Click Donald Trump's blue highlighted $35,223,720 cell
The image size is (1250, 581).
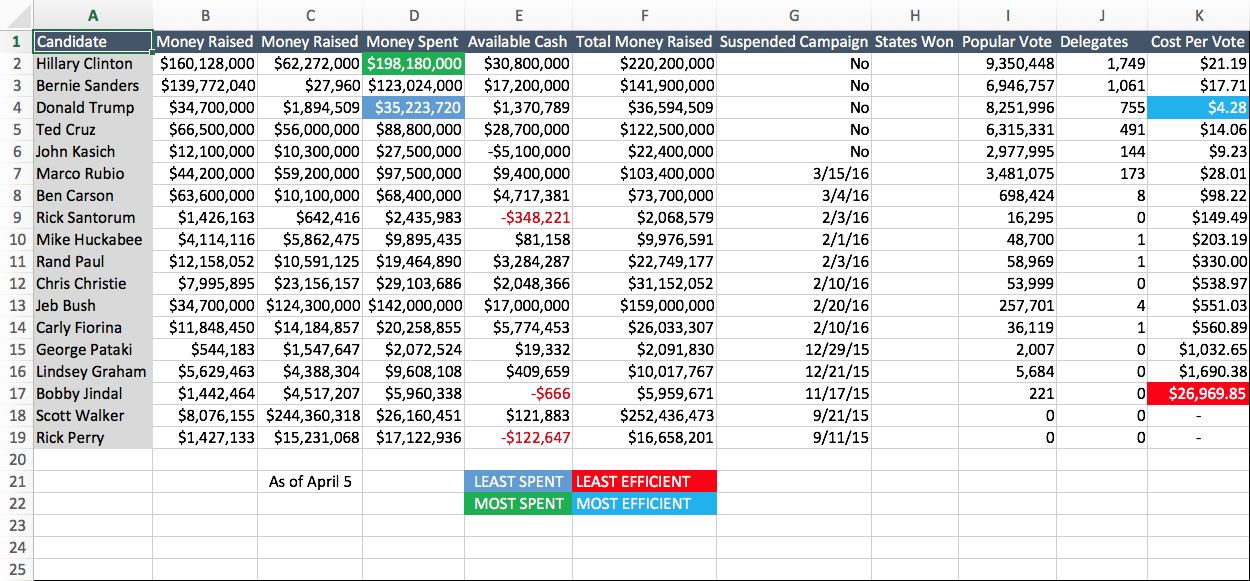pos(412,107)
